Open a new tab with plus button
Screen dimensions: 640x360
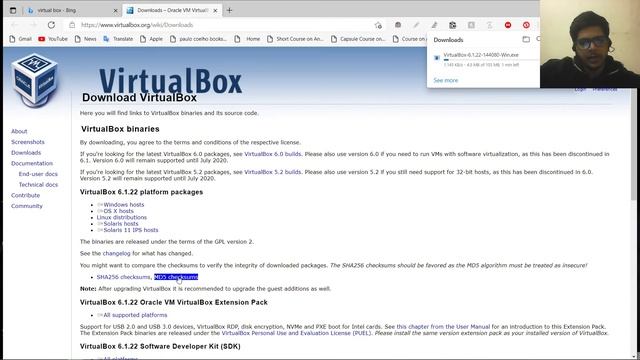(x=229, y=10)
